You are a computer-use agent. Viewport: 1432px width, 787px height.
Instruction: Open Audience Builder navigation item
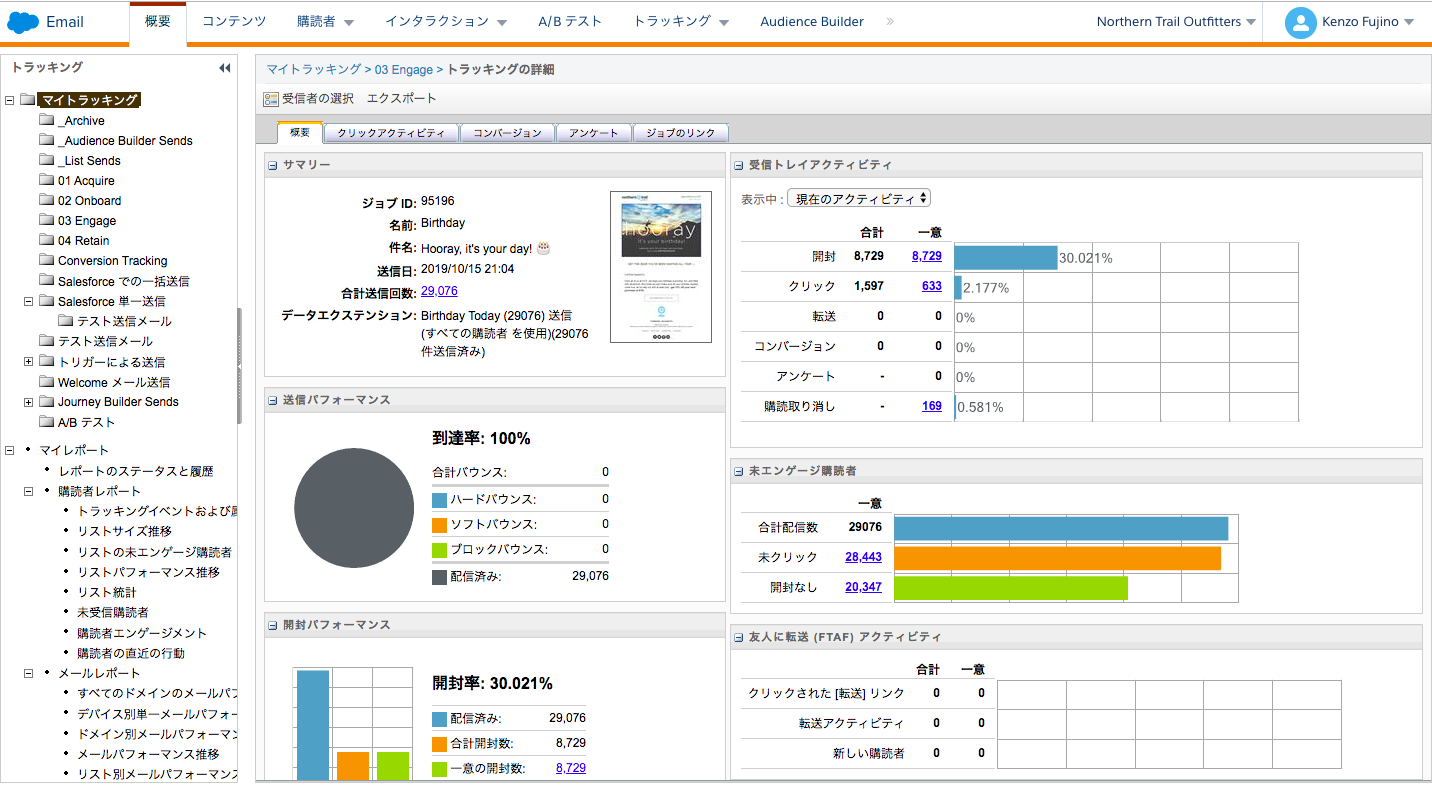point(812,21)
